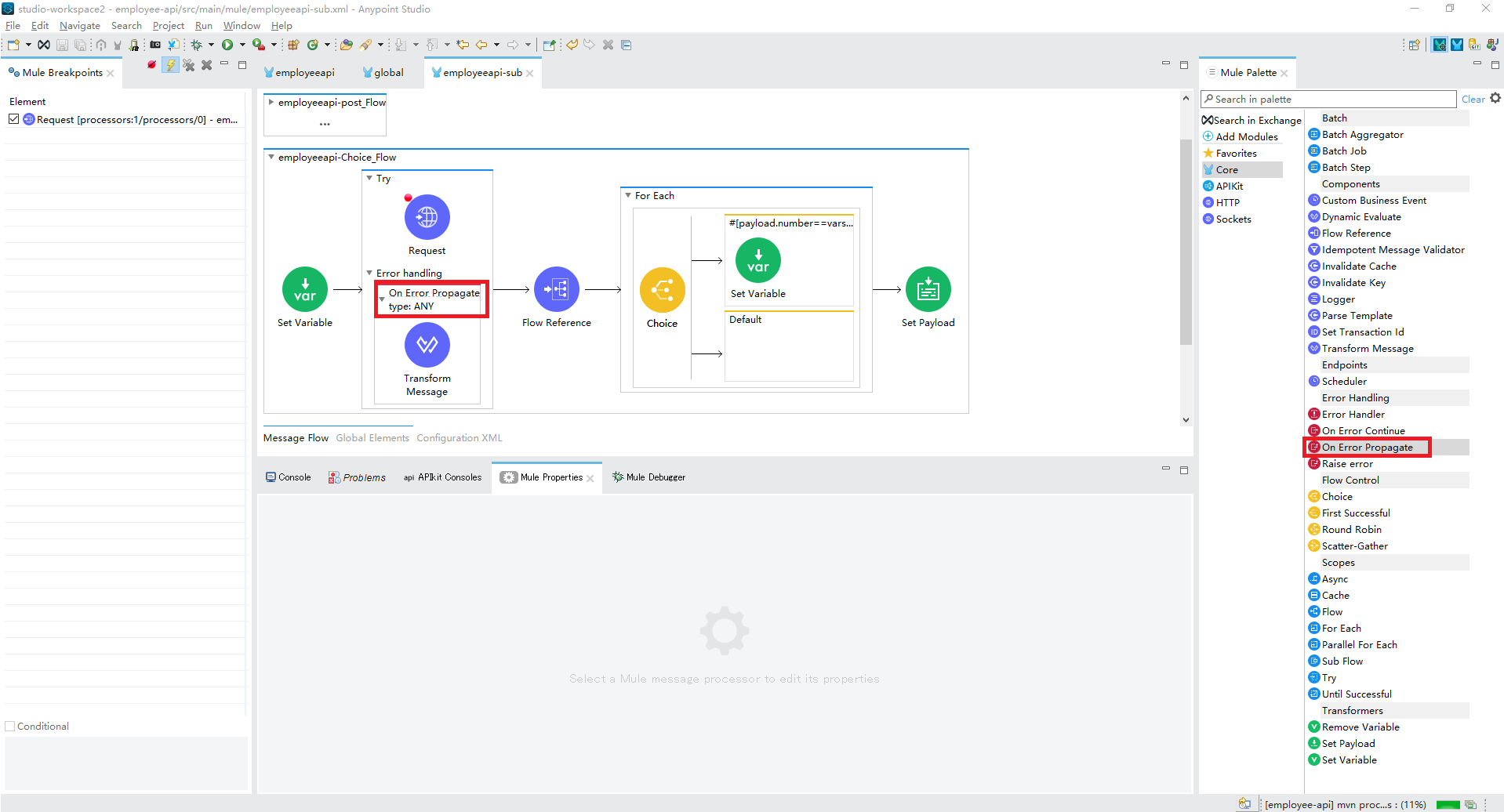Open the Run button dropdown arrow
The image size is (1504, 812).
pyautogui.click(x=242, y=45)
